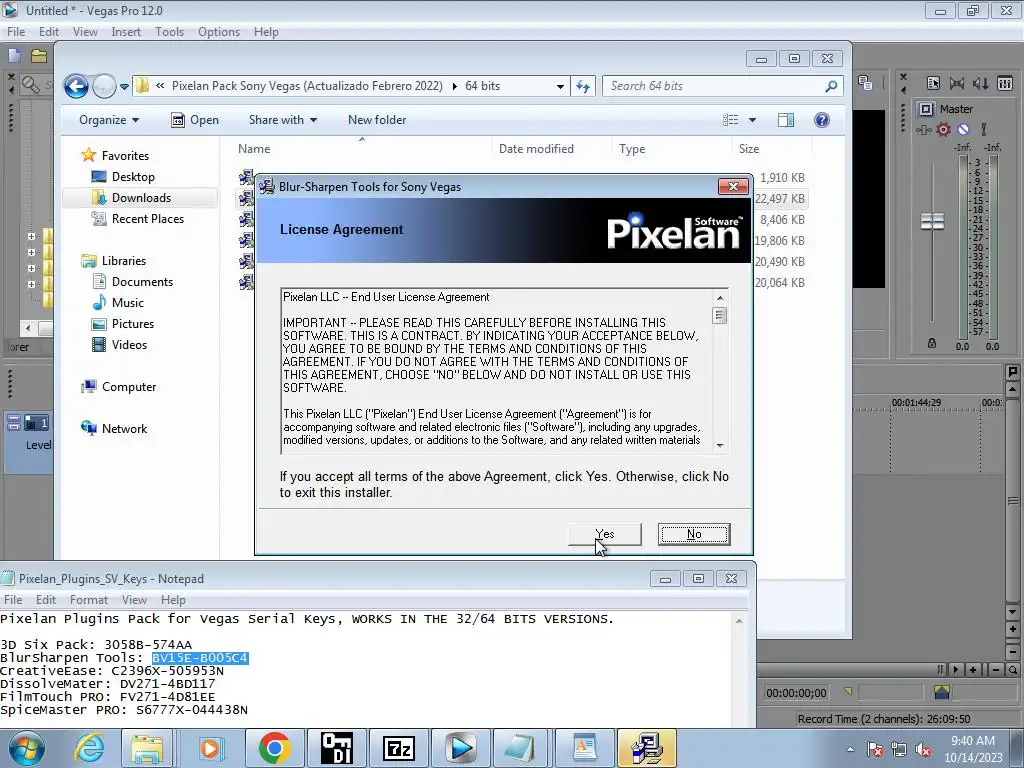The width and height of the screenshot is (1024, 768).
Task: Select Desktop under Favorites
Action: click(133, 177)
